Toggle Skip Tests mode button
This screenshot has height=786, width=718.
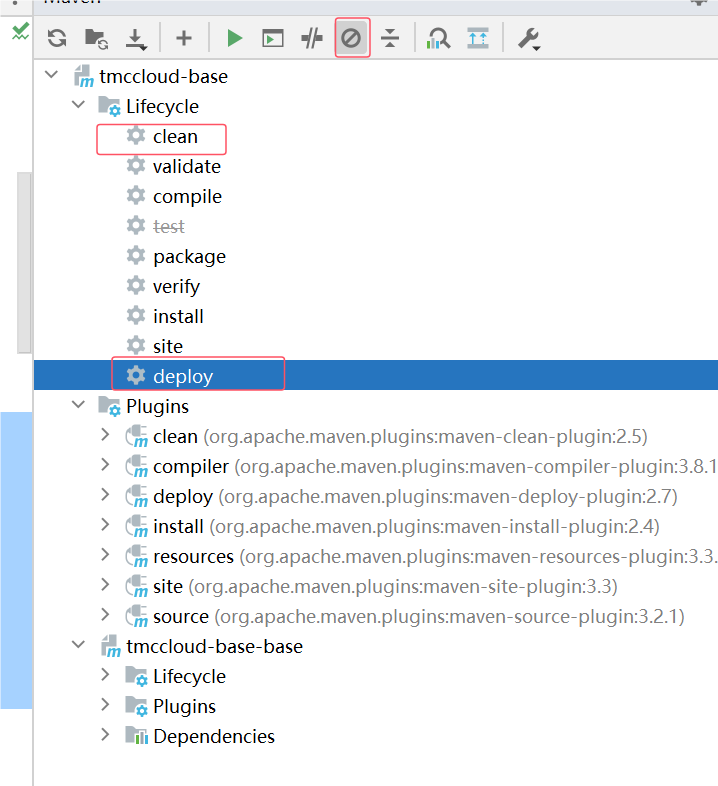click(x=351, y=39)
